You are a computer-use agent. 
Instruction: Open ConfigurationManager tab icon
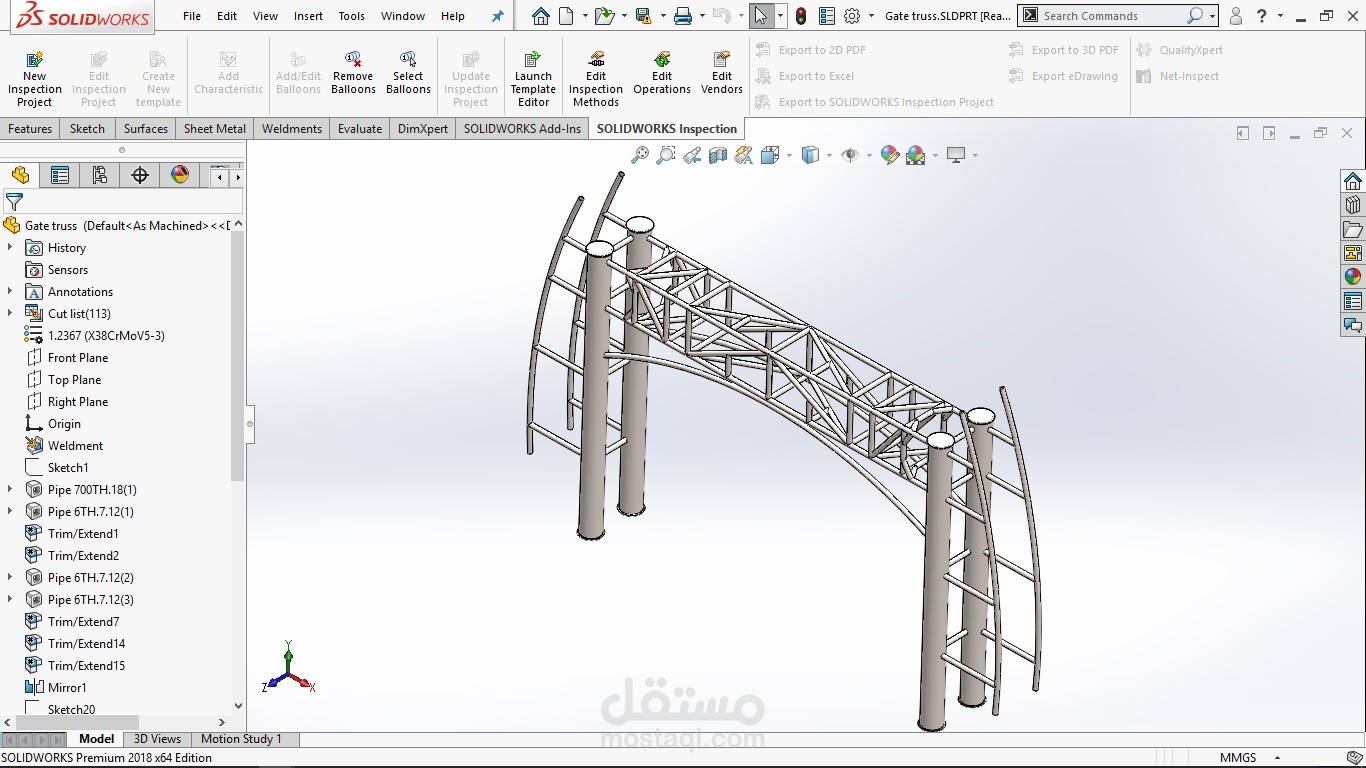pyautogui.click(x=100, y=176)
